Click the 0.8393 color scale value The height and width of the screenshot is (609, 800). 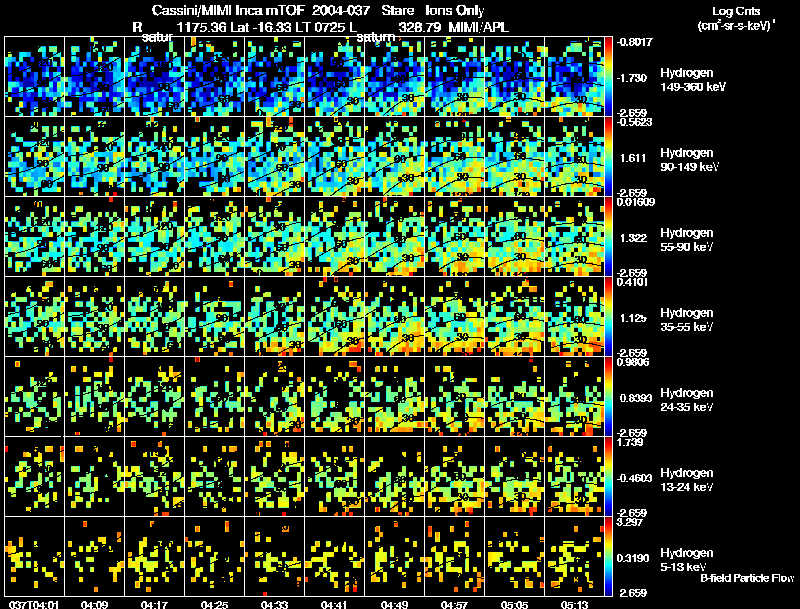click(x=636, y=398)
